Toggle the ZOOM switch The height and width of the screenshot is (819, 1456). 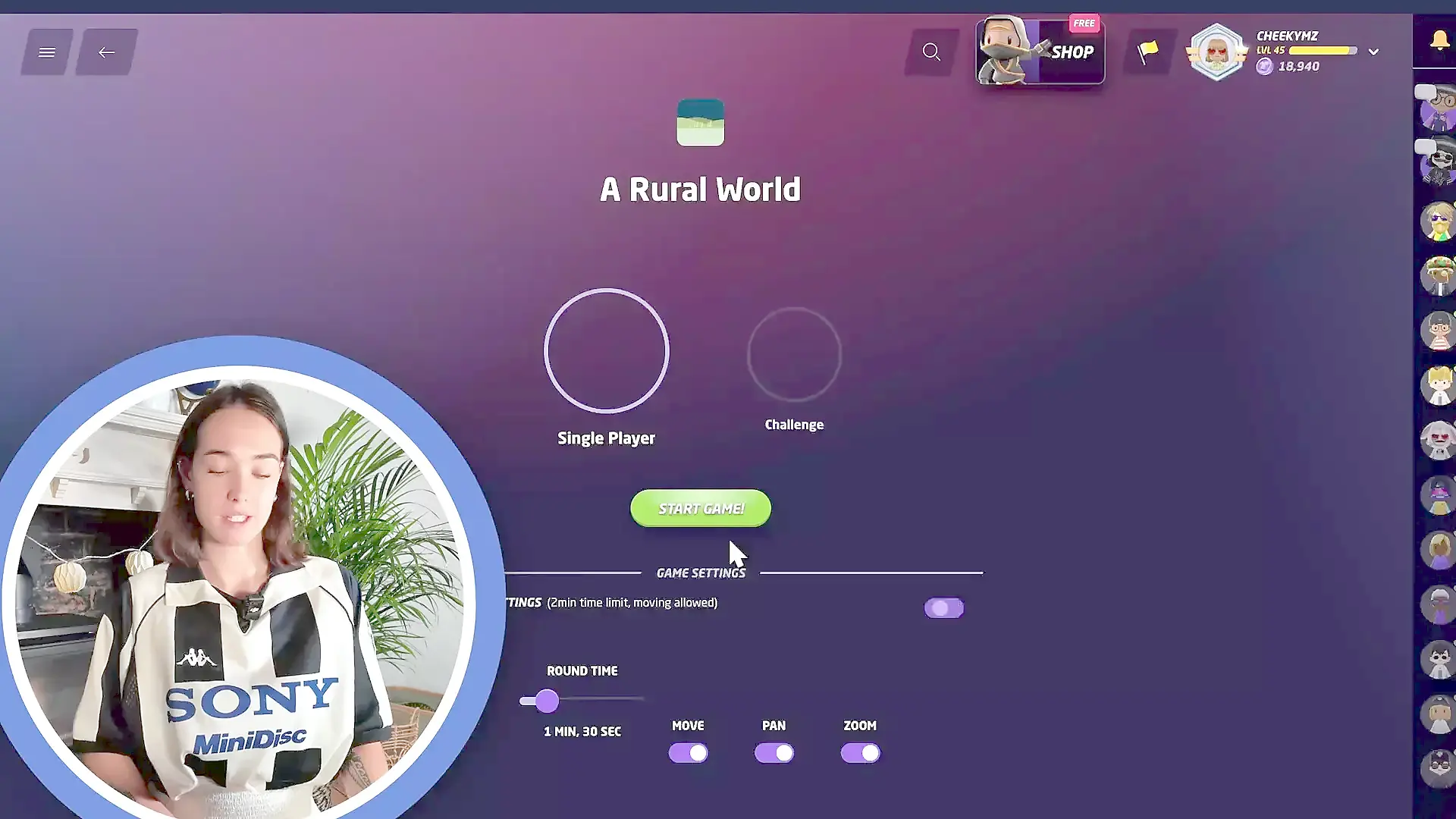[x=860, y=753]
